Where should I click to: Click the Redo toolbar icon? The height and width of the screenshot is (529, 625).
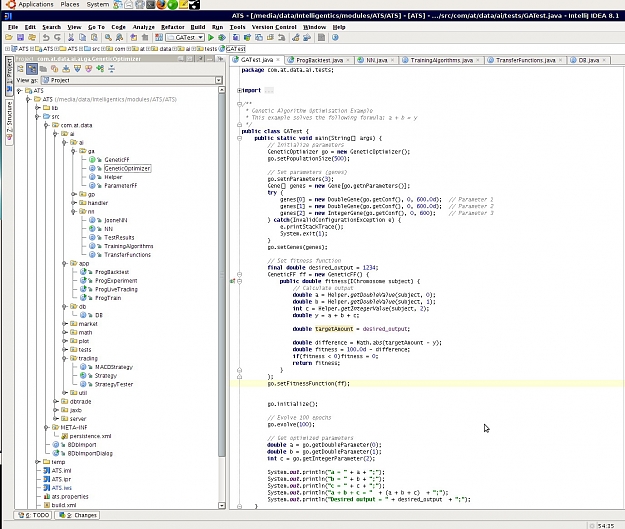57,37
